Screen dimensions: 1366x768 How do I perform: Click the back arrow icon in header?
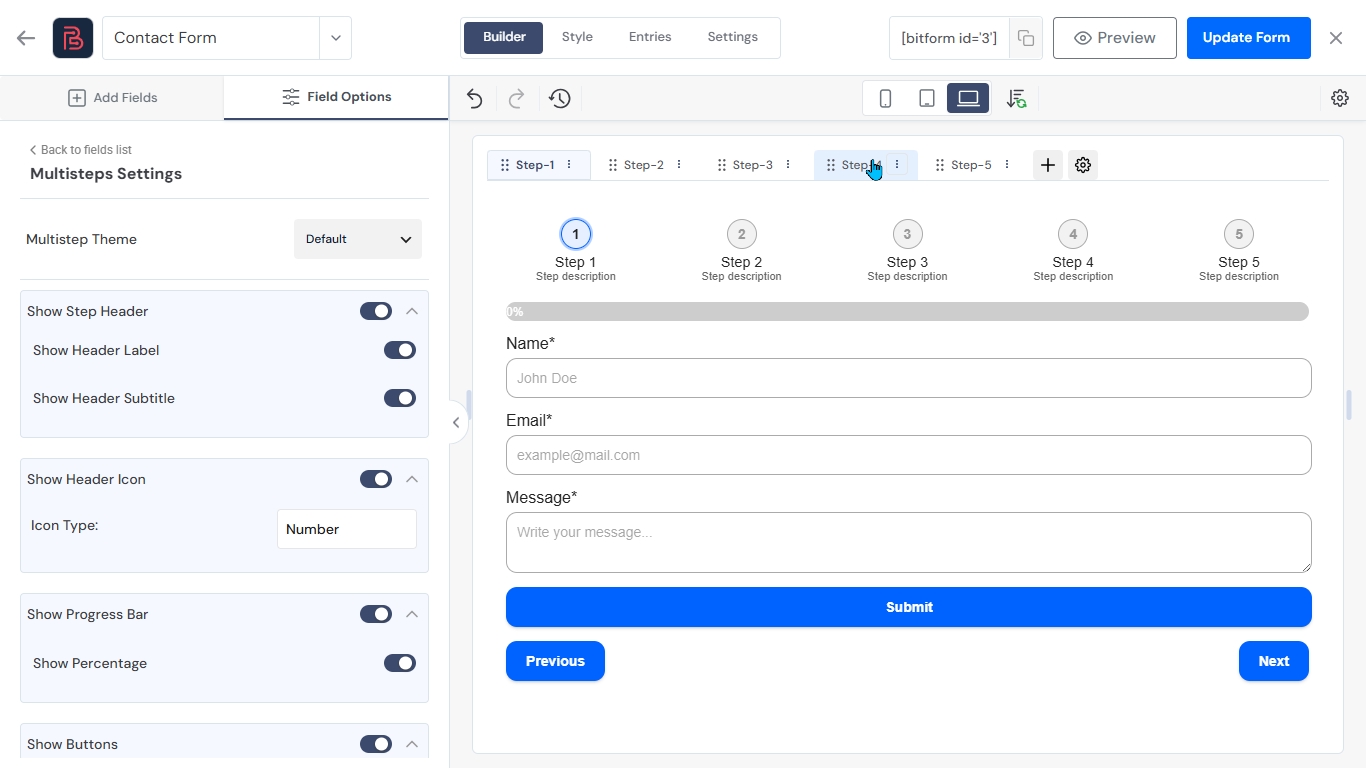pyautogui.click(x=26, y=38)
